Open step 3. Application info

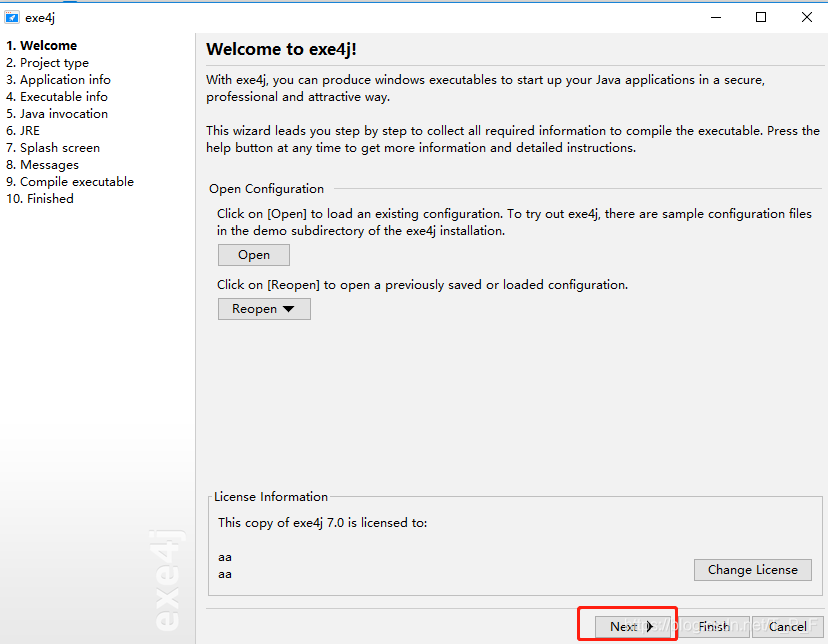(59, 80)
